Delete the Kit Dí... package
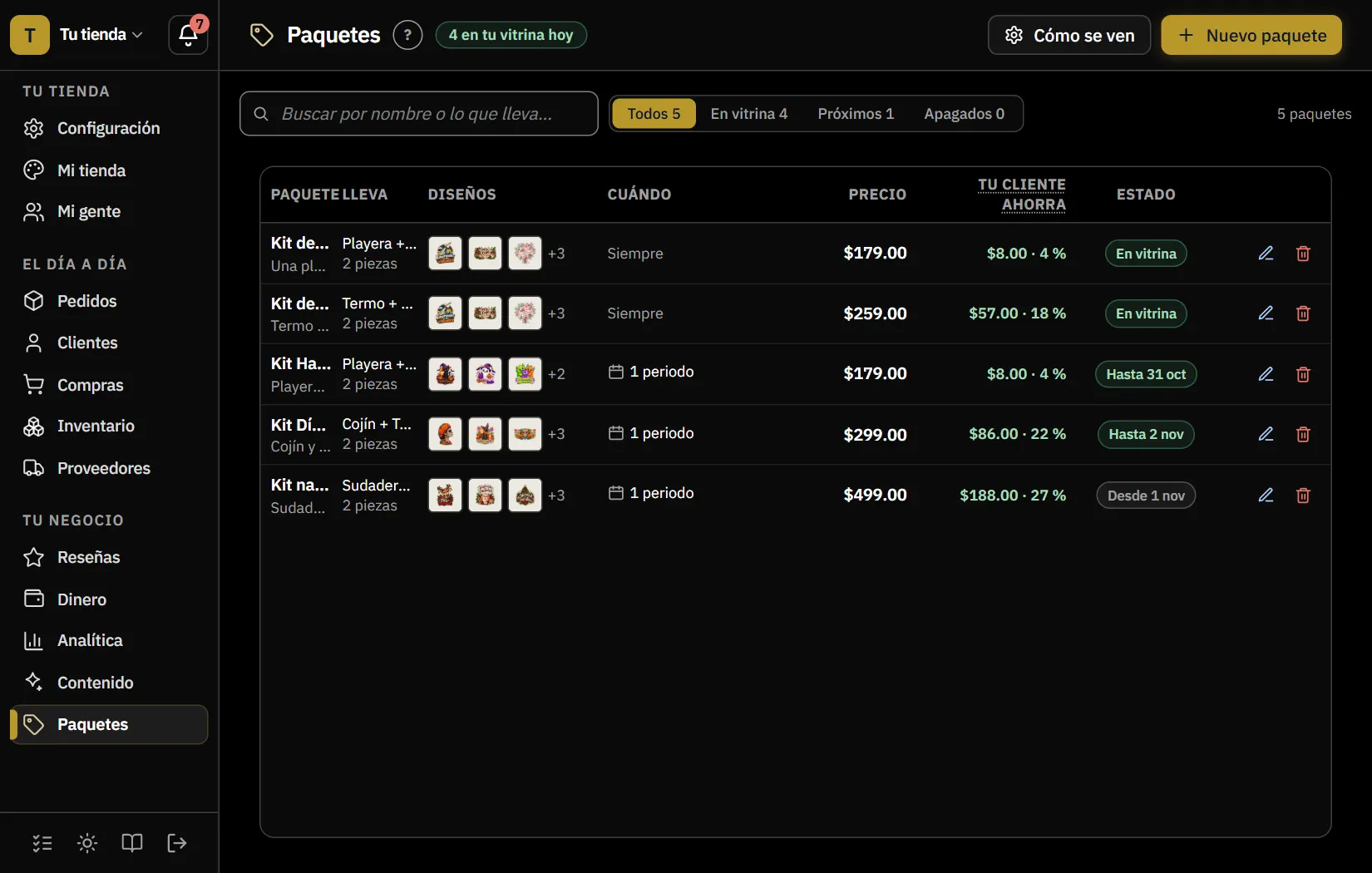 tap(1303, 434)
